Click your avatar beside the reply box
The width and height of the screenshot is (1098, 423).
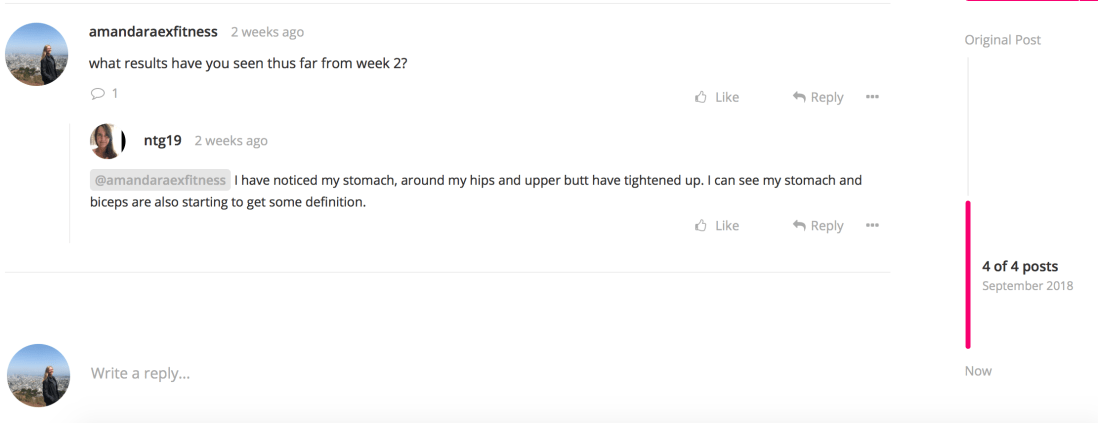coord(38,375)
